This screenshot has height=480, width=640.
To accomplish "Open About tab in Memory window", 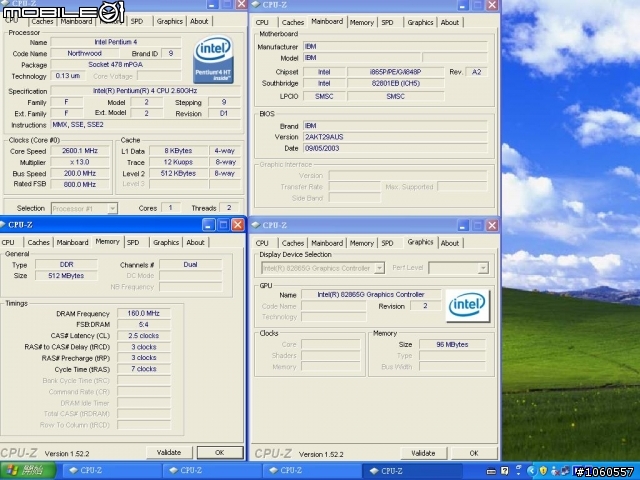I will (196, 242).
